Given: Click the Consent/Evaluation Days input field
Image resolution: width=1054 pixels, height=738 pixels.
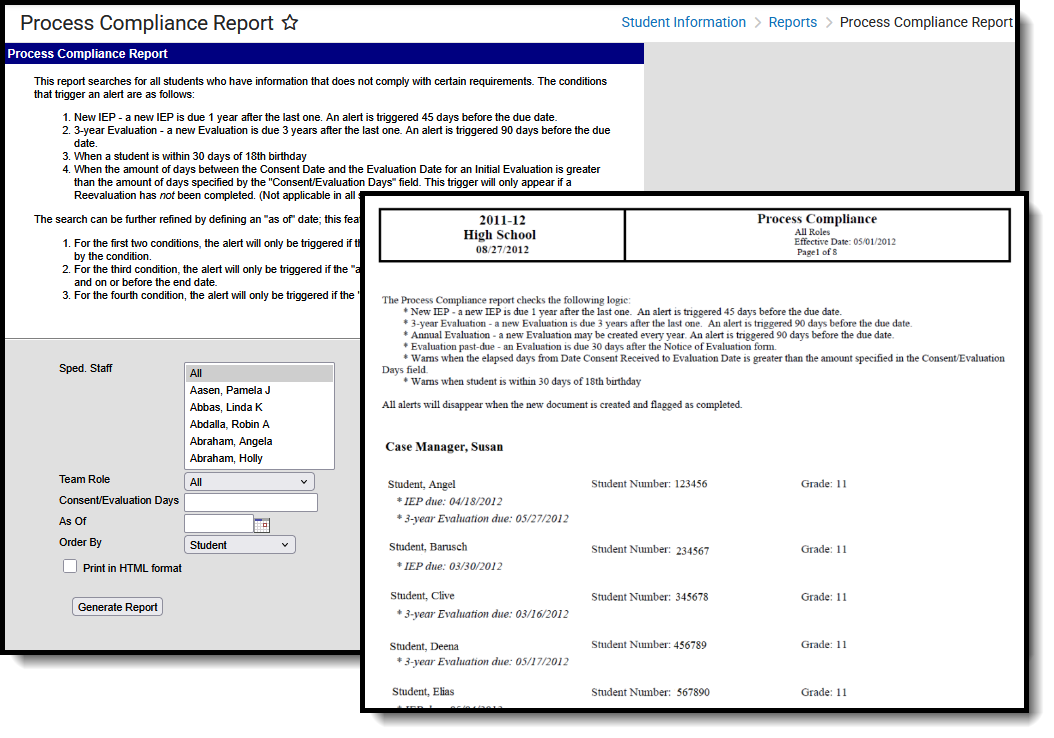Looking at the screenshot, I should pos(251,503).
